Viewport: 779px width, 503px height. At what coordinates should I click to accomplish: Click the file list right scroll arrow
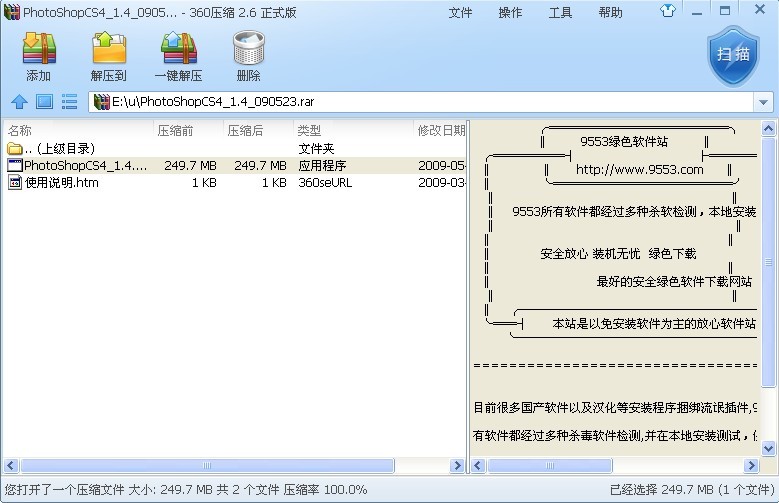[x=457, y=466]
